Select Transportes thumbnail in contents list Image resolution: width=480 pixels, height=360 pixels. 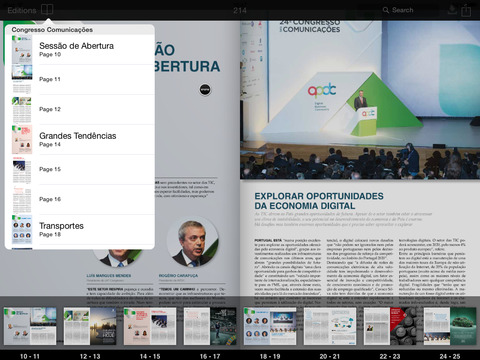pos(22,229)
